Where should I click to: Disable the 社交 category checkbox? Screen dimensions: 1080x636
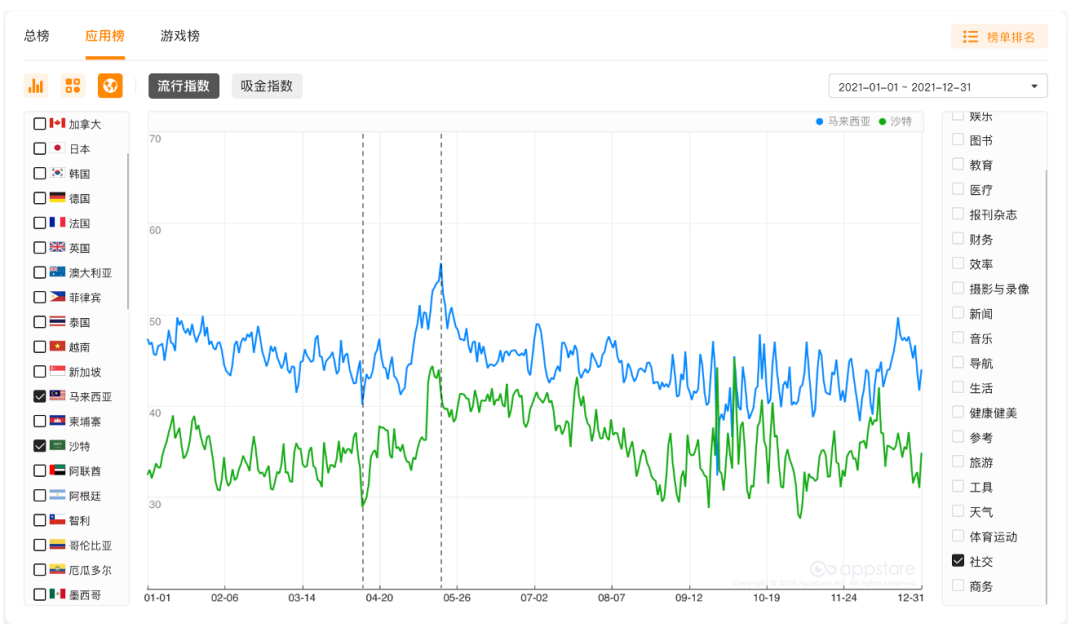coord(958,561)
